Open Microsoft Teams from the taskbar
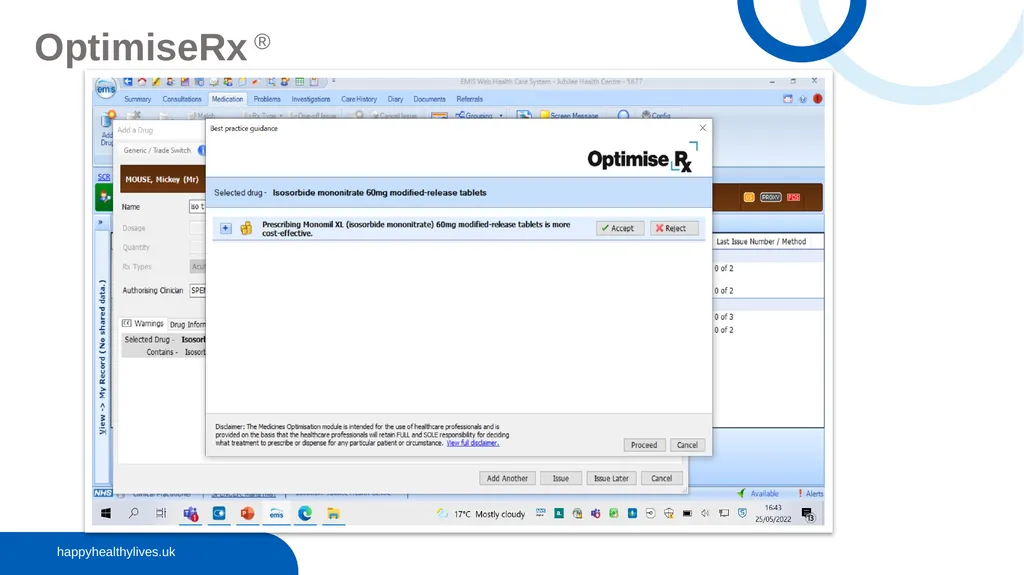1024x575 pixels. coord(190,514)
